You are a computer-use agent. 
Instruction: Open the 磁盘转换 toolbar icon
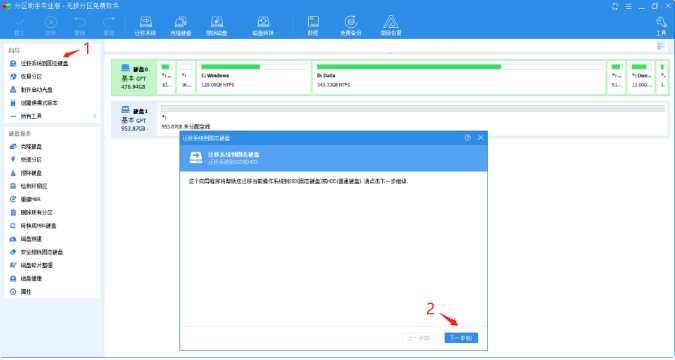tap(263, 26)
